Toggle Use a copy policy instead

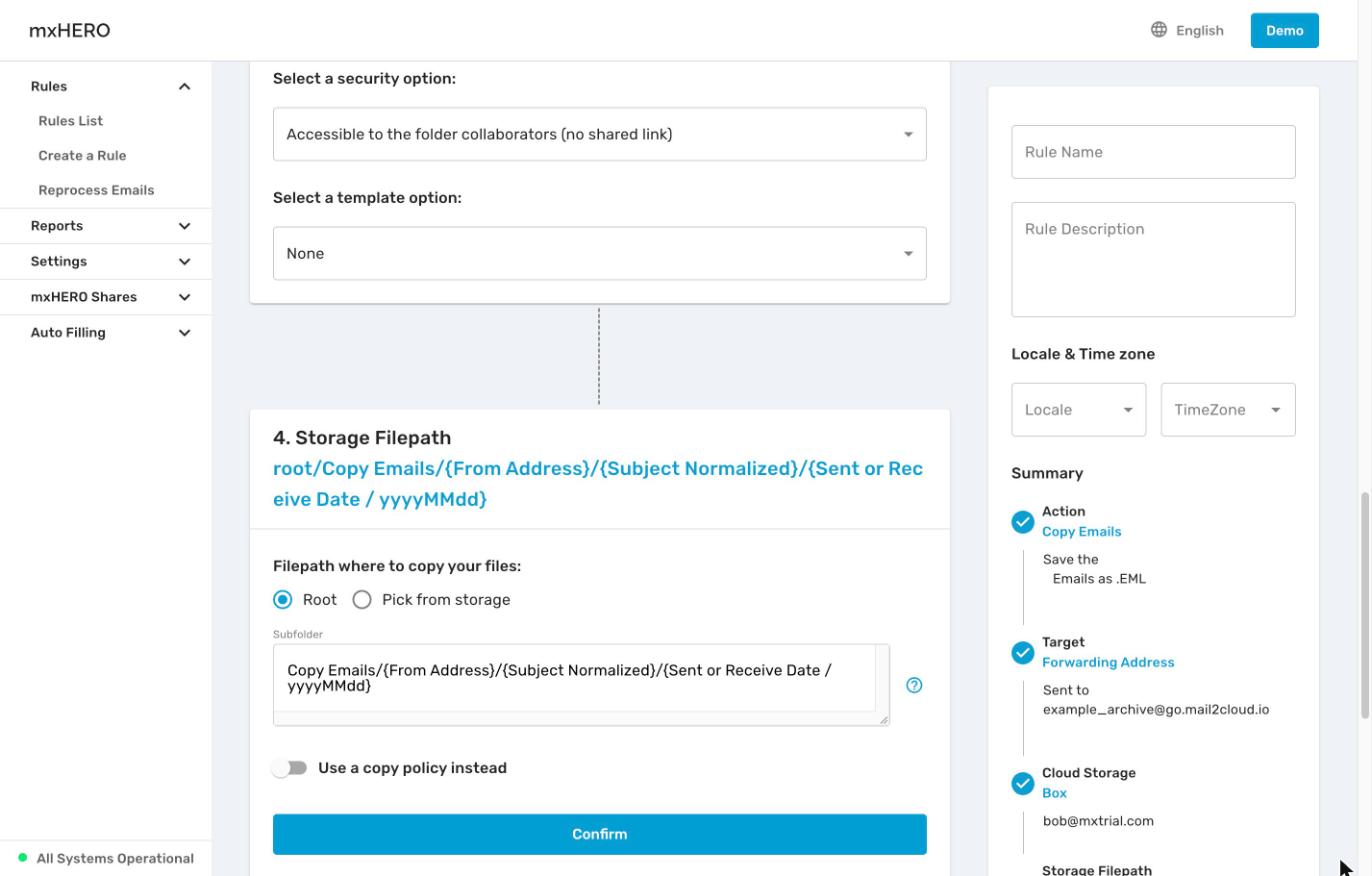coord(290,768)
